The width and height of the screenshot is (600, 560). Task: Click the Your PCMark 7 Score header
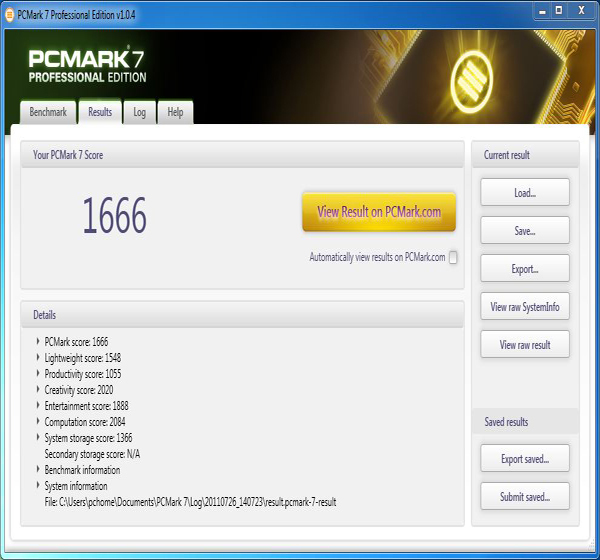point(243,155)
